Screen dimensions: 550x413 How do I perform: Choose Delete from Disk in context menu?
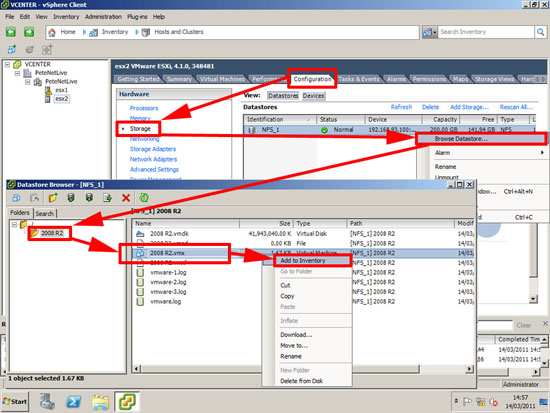tap(302, 381)
